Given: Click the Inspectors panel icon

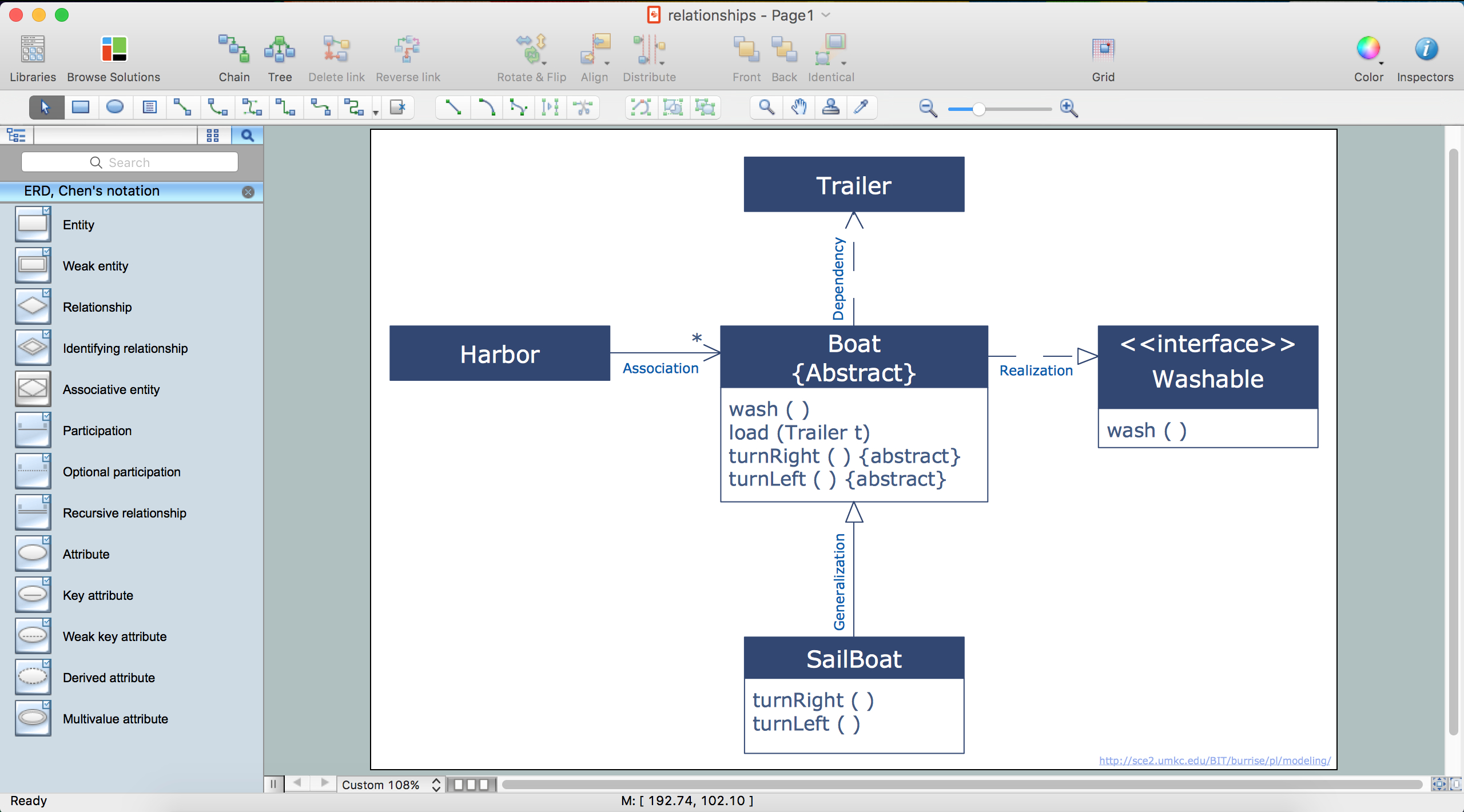Looking at the screenshot, I should coord(1424,49).
